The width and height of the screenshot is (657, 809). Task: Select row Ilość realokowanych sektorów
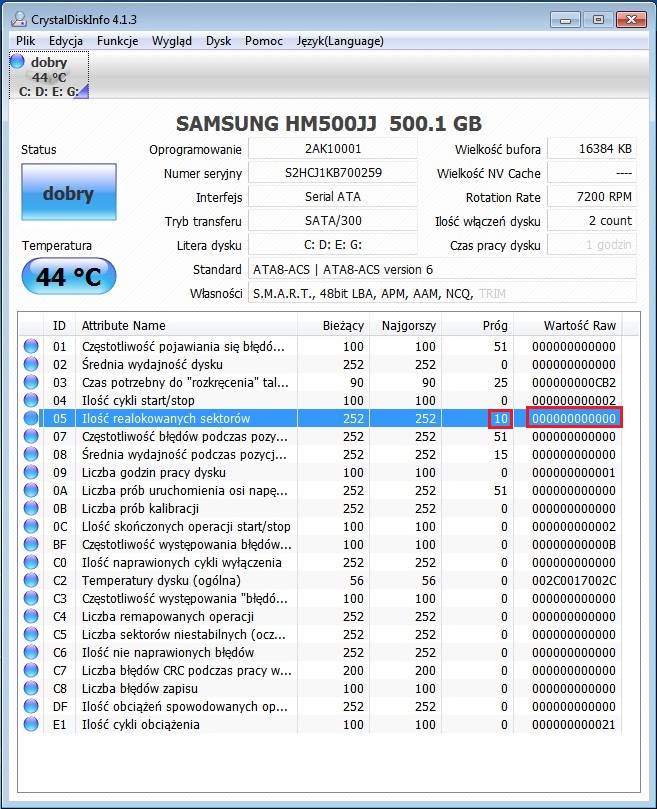coord(330,418)
